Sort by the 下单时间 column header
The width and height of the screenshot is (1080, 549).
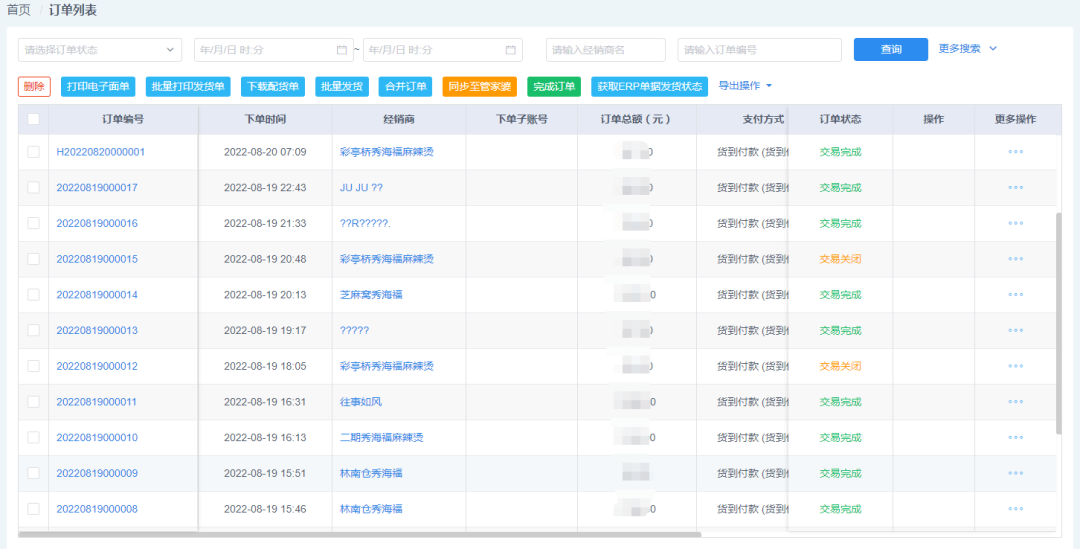[265, 119]
